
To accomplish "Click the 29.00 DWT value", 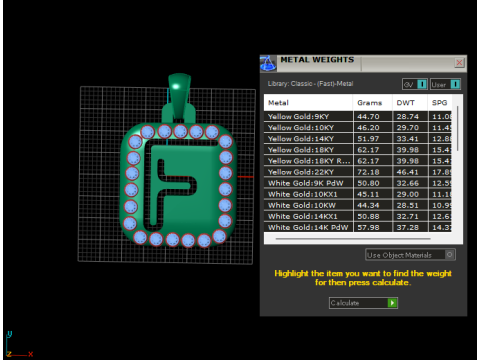I will coord(407,194).
